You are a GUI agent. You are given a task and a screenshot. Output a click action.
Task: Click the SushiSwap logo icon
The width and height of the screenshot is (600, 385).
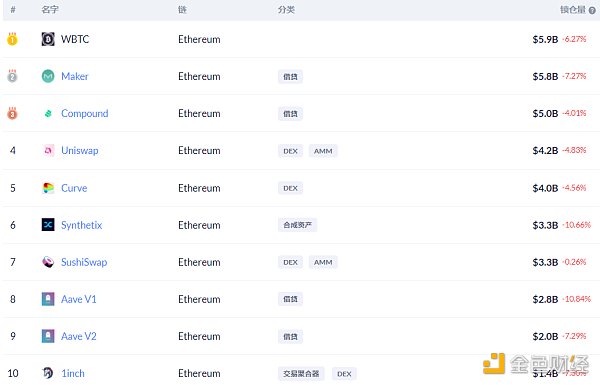(48, 262)
